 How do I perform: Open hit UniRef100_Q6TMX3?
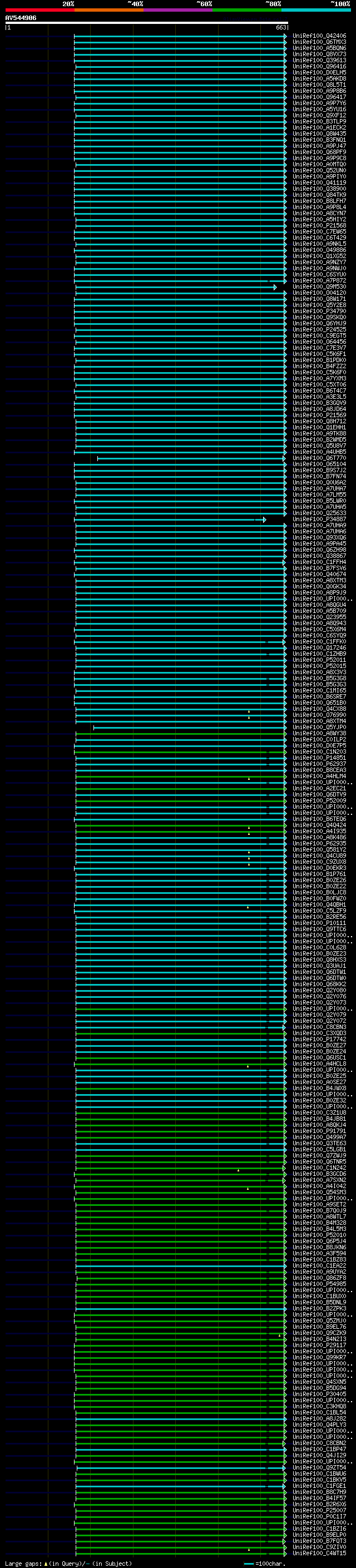coord(319,42)
